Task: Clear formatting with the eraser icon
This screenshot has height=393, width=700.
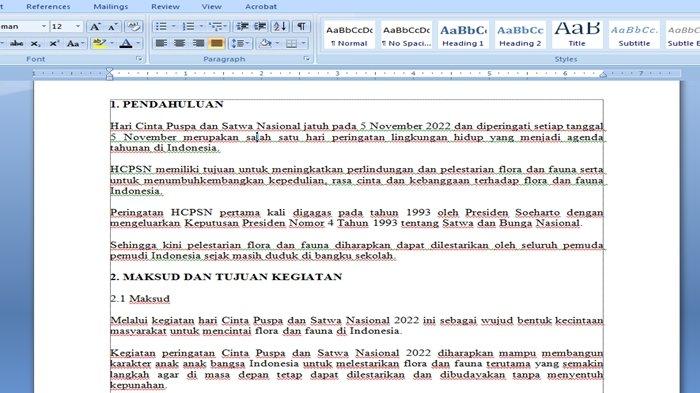Action: click(133, 26)
